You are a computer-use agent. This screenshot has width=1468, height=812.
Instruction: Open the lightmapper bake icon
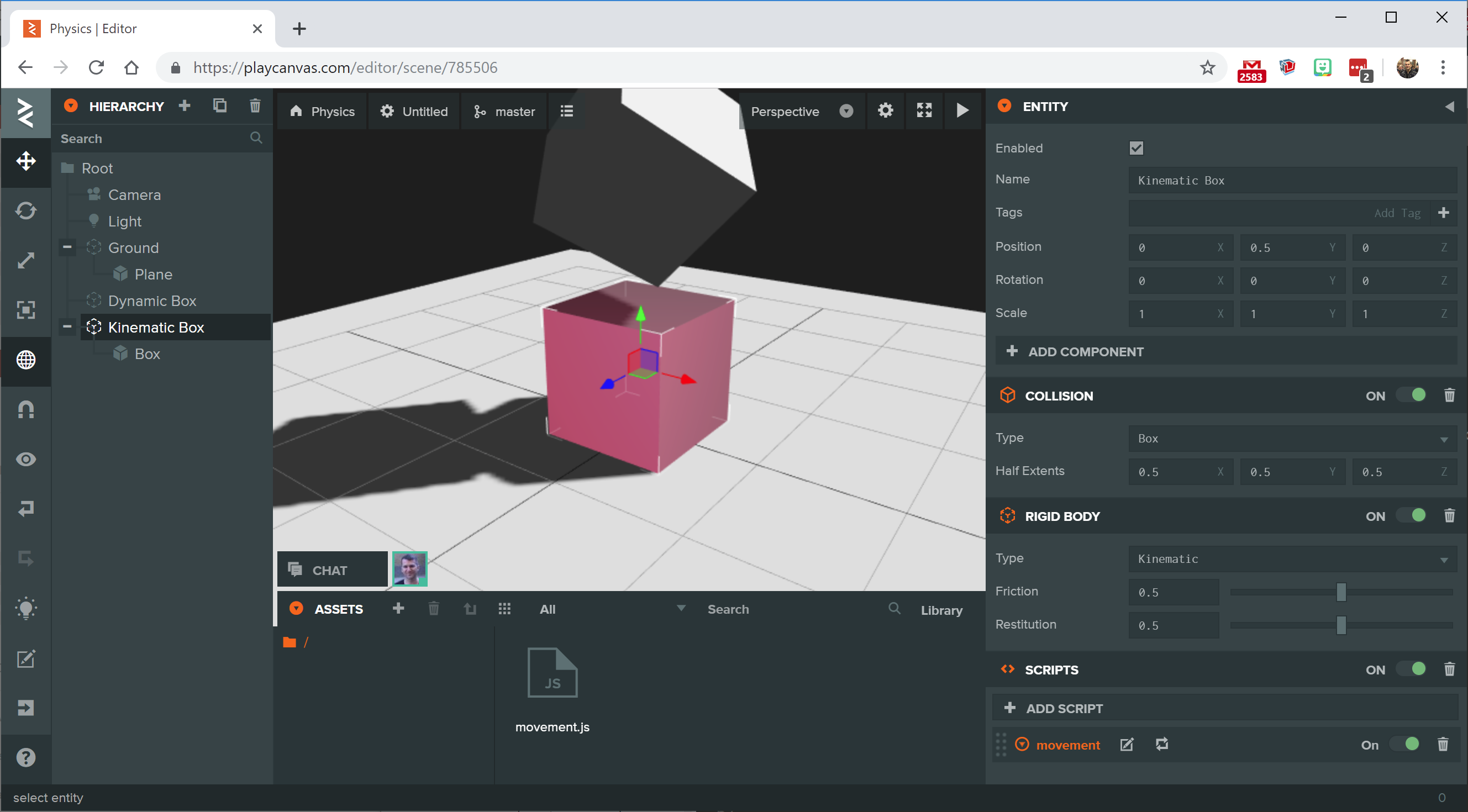point(25,609)
